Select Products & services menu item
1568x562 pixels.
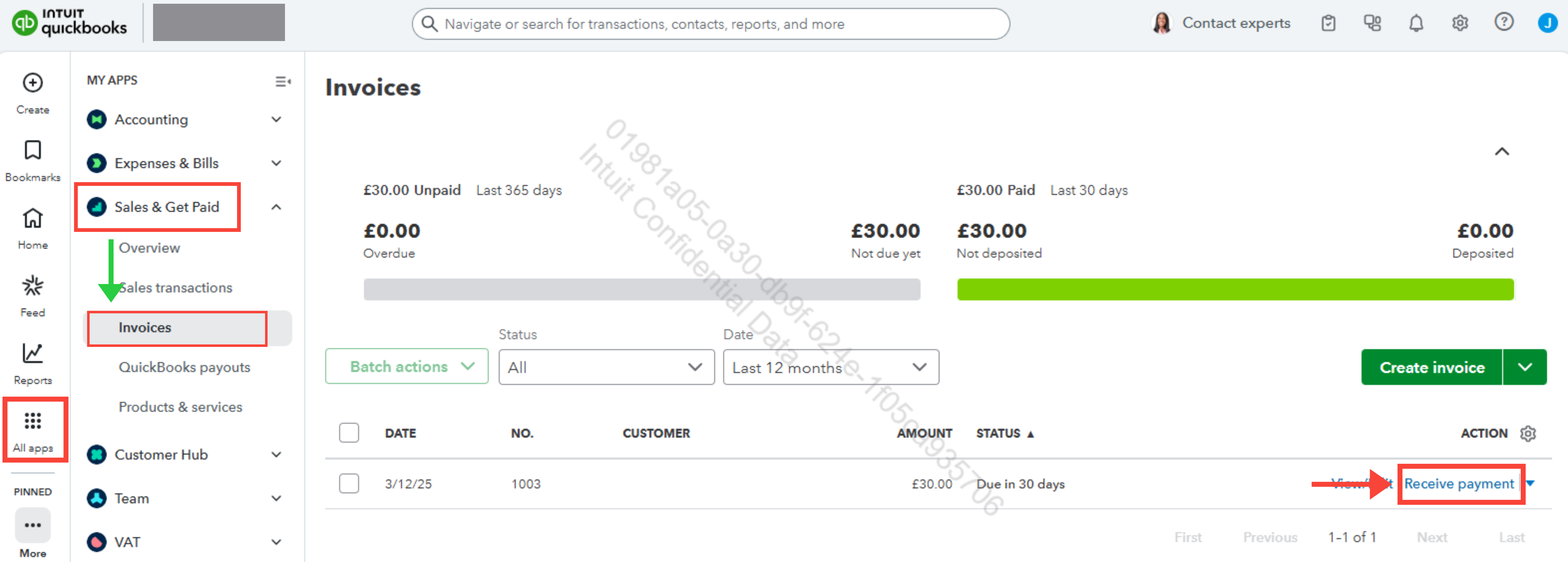click(180, 407)
